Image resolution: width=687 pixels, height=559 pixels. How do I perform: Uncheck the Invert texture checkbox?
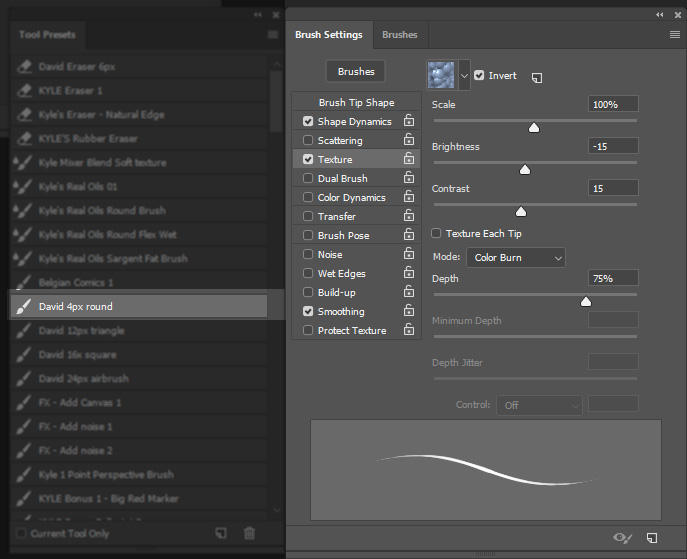click(x=480, y=75)
